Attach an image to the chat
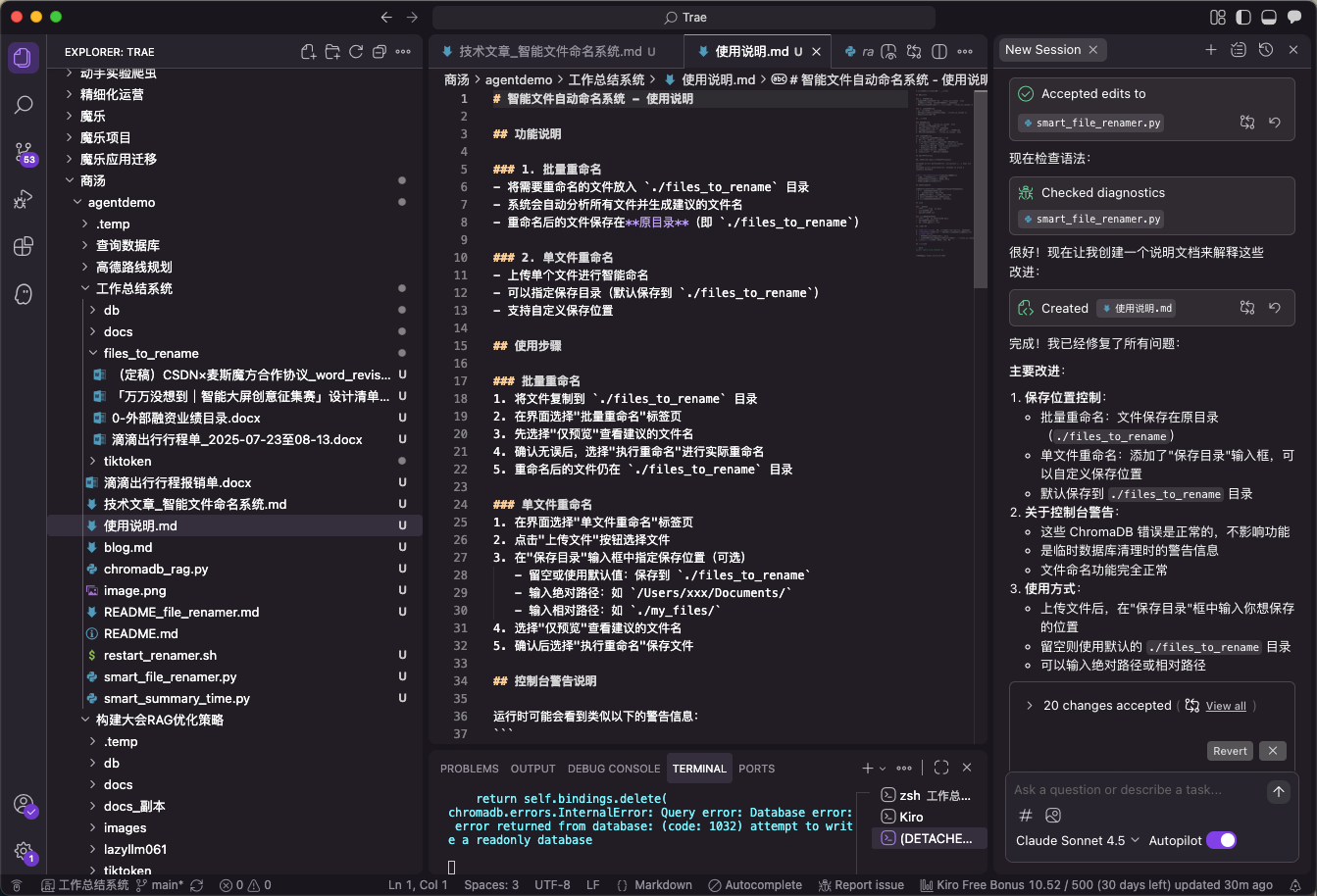This screenshot has width=1317, height=896. tap(1053, 815)
